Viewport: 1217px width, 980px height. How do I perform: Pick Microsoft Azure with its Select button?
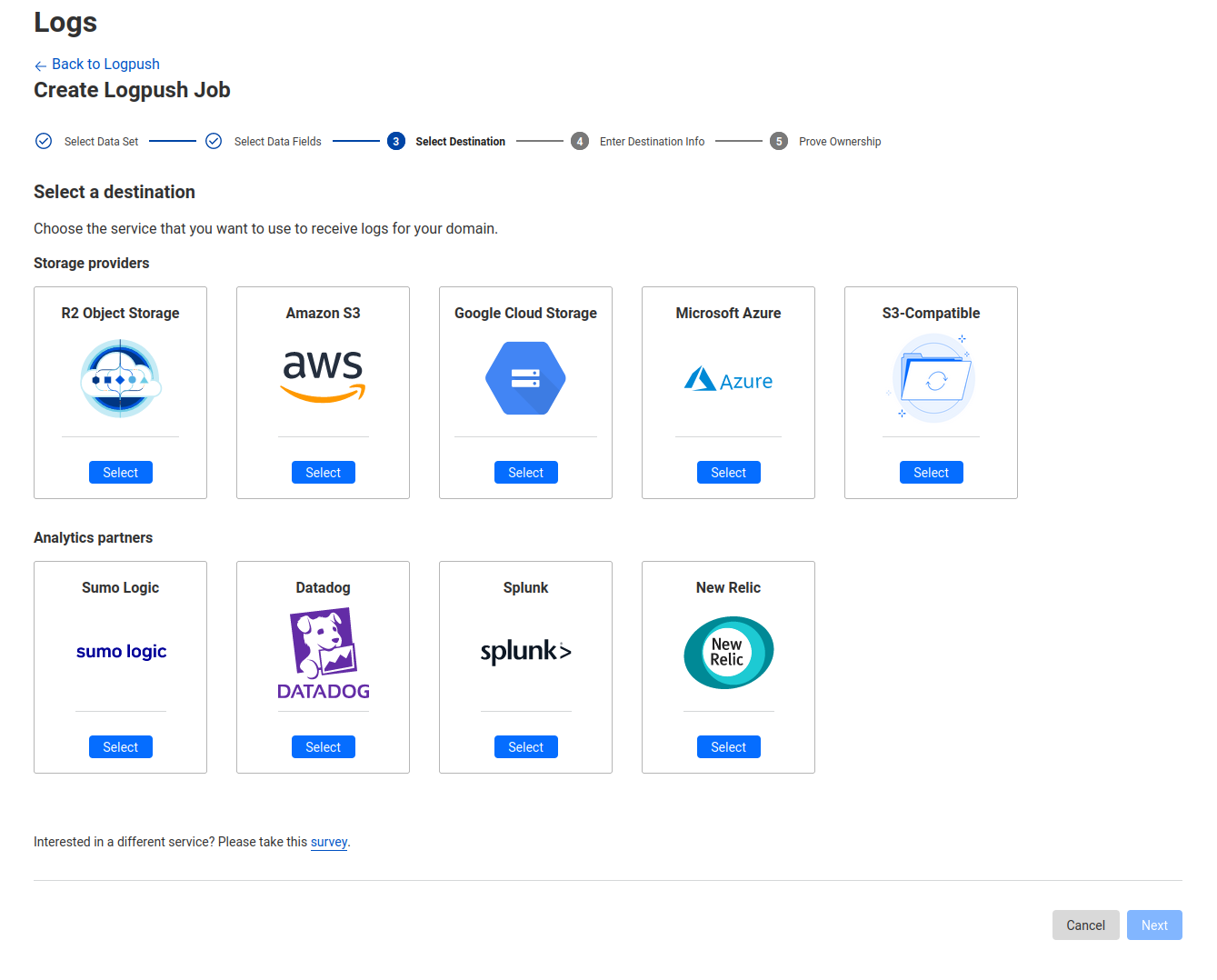click(x=728, y=473)
